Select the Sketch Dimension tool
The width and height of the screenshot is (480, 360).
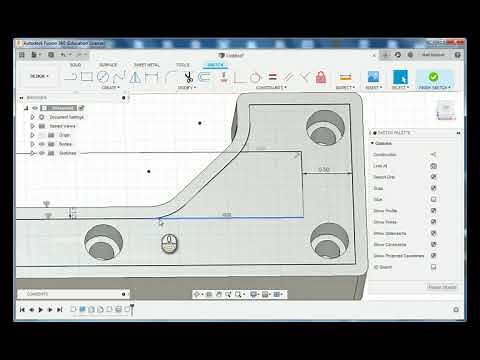(151, 77)
